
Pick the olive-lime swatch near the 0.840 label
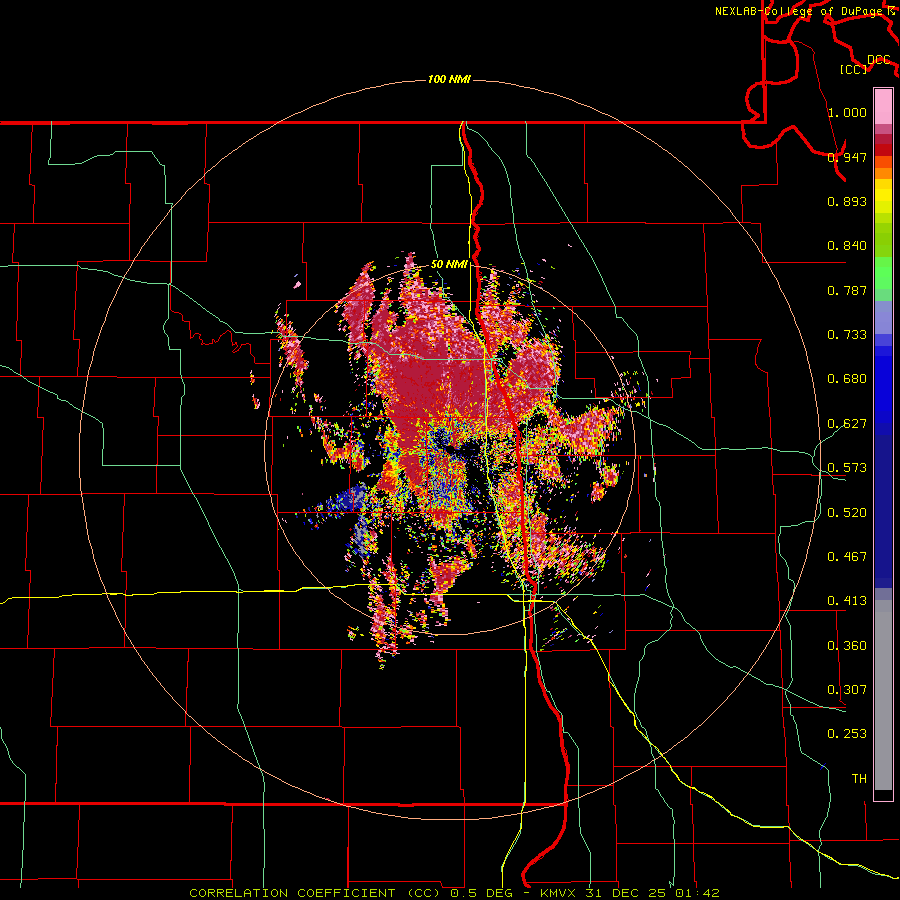pyautogui.click(x=883, y=240)
